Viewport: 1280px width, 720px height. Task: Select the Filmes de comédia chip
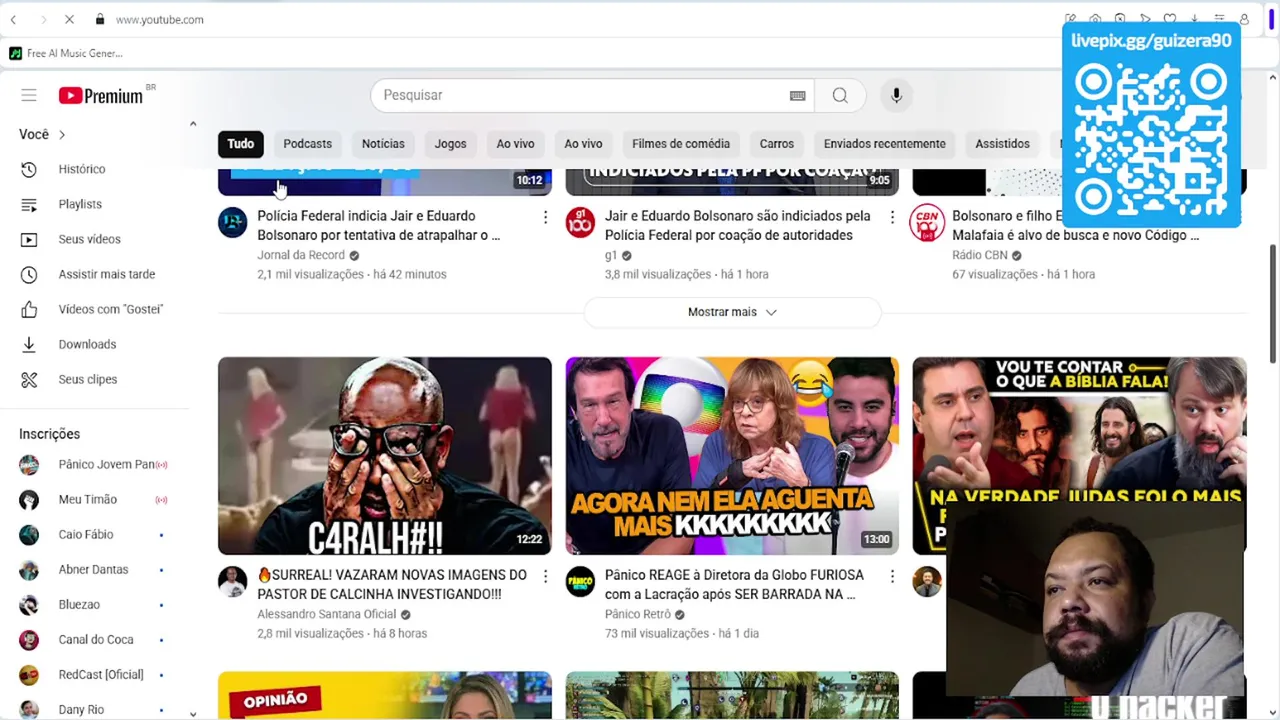[x=681, y=144]
